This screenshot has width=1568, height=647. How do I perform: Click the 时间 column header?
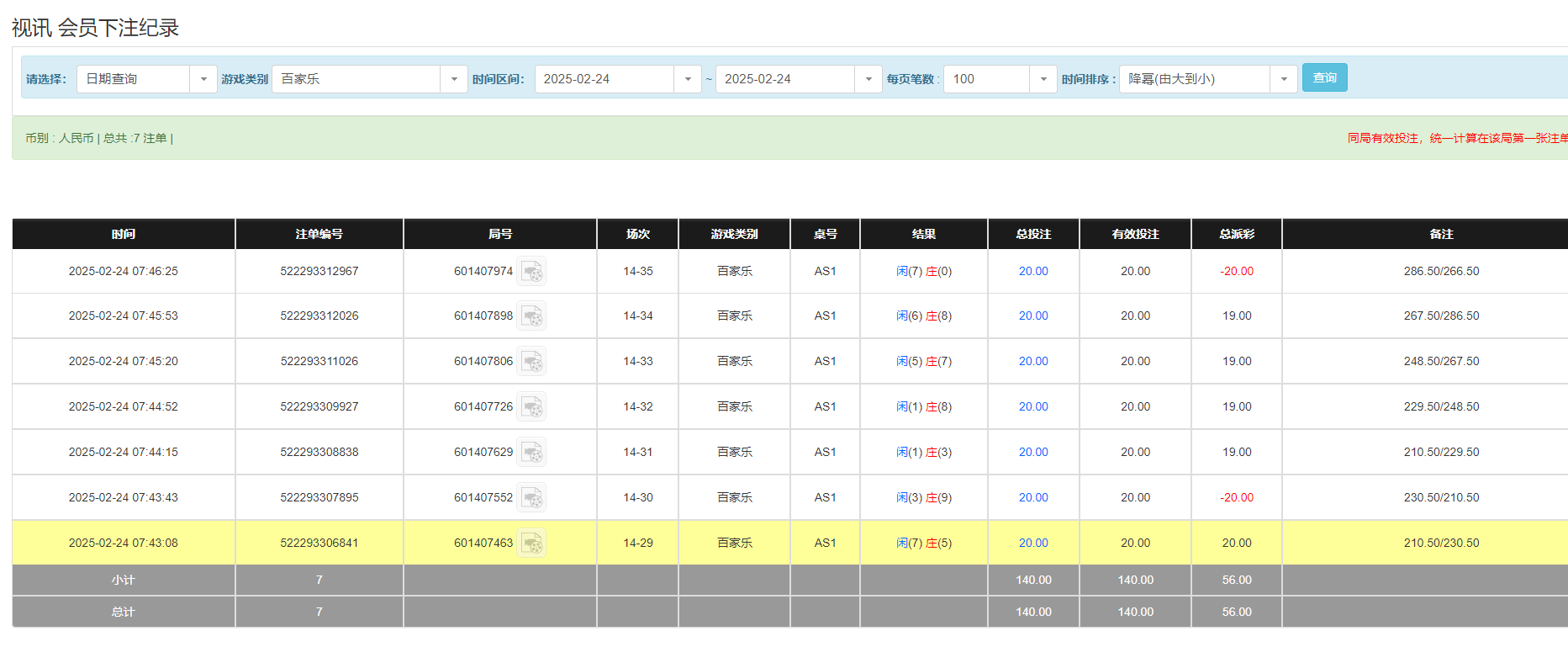[124, 234]
